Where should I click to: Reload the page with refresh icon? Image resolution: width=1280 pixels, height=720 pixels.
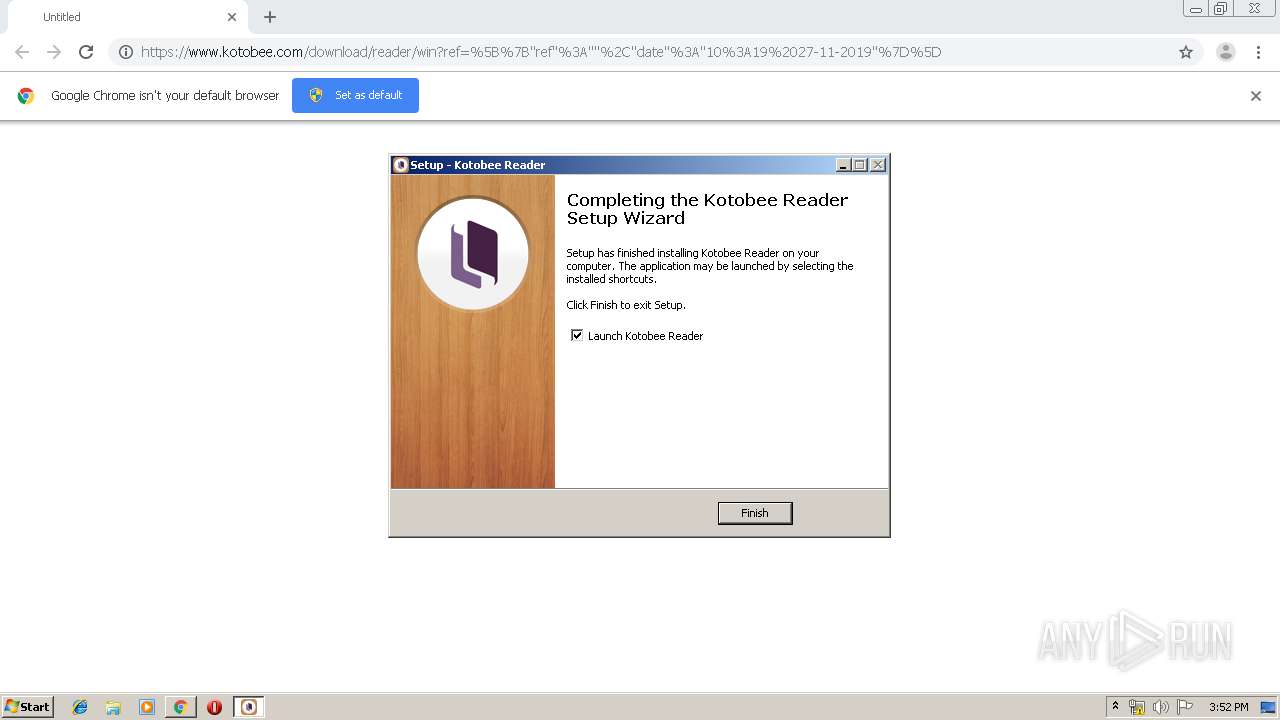86,52
